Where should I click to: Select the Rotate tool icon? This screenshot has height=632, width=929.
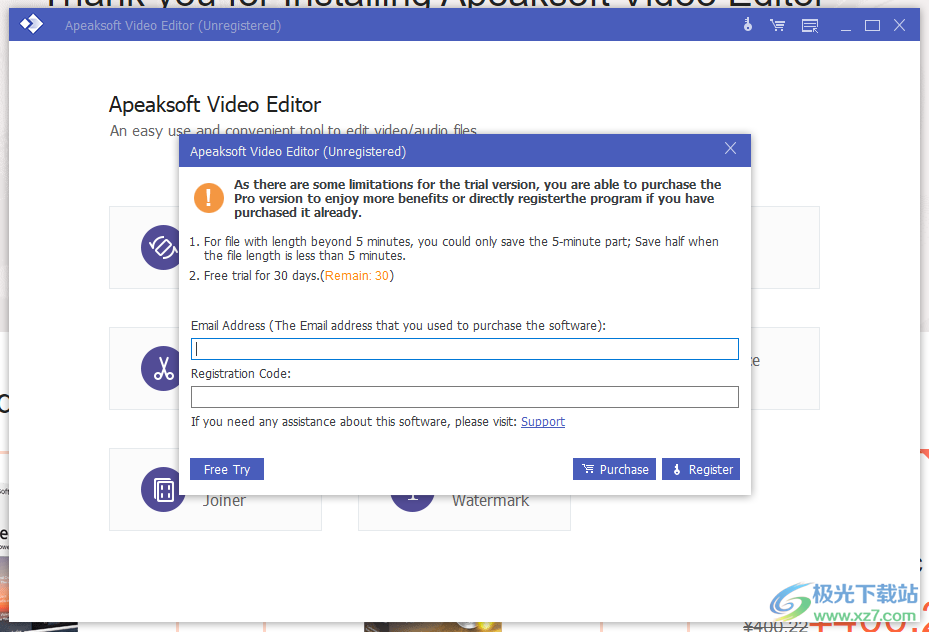click(x=161, y=247)
